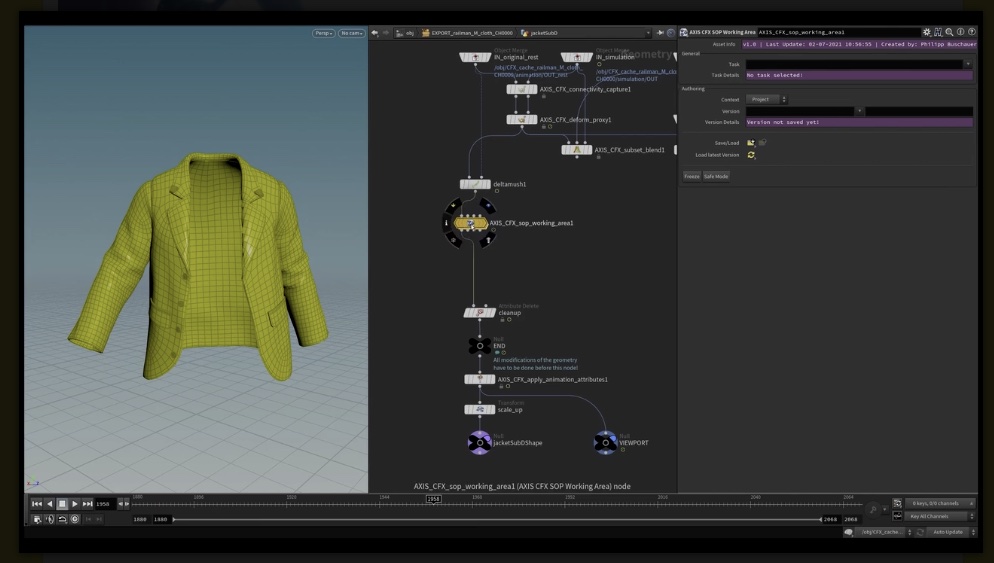Click the search magnifier in parameter pane
The width and height of the screenshot is (994, 563).
(x=949, y=33)
